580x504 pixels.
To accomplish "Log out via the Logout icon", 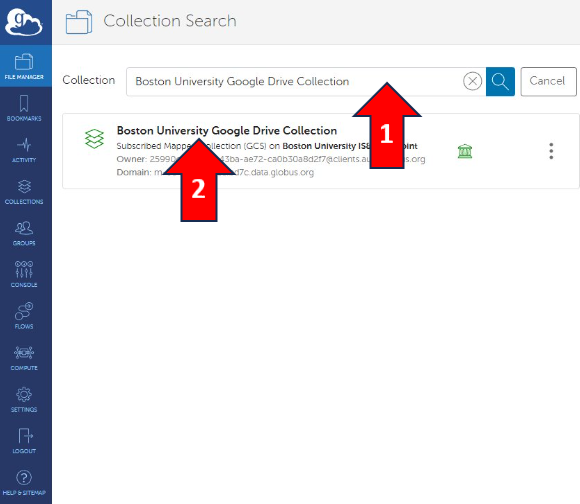I will [x=24, y=441].
